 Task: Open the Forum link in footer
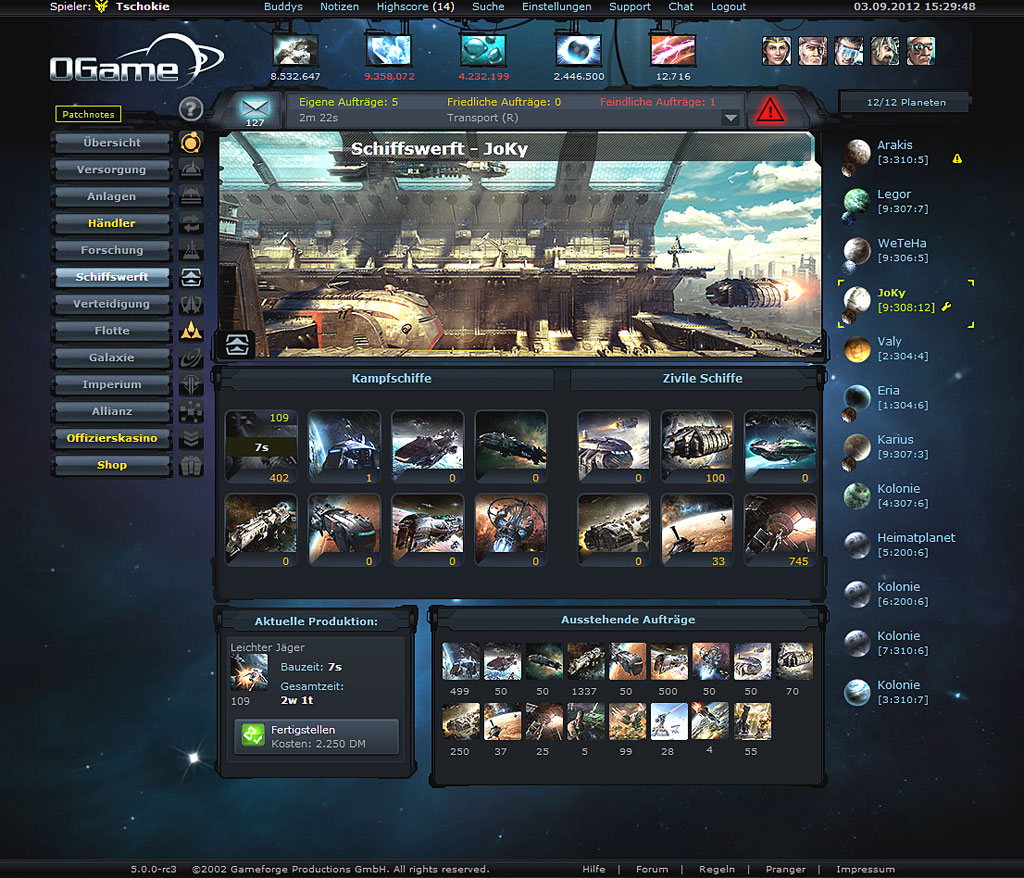[652, 869]
